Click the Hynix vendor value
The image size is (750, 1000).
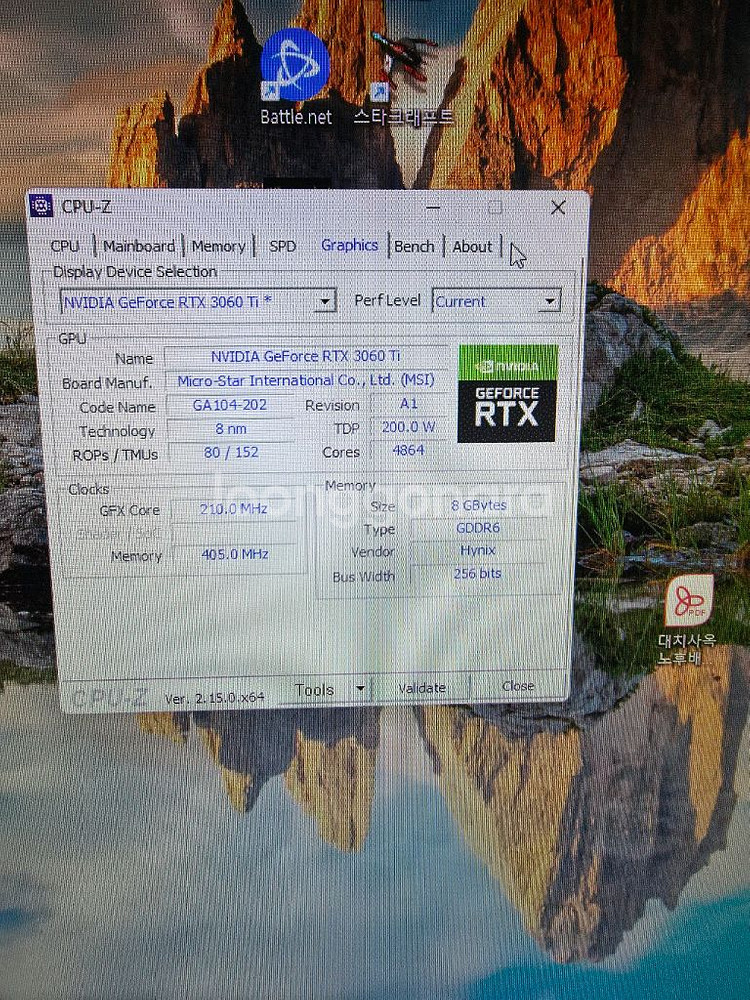click(478, 550)
